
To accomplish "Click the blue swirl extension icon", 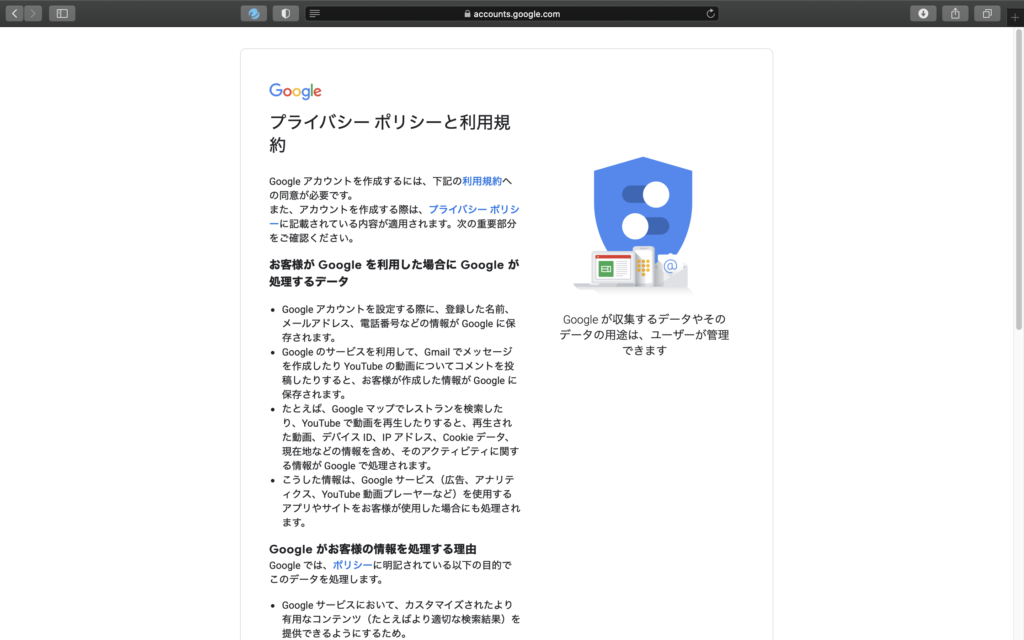I will (253, 13).
